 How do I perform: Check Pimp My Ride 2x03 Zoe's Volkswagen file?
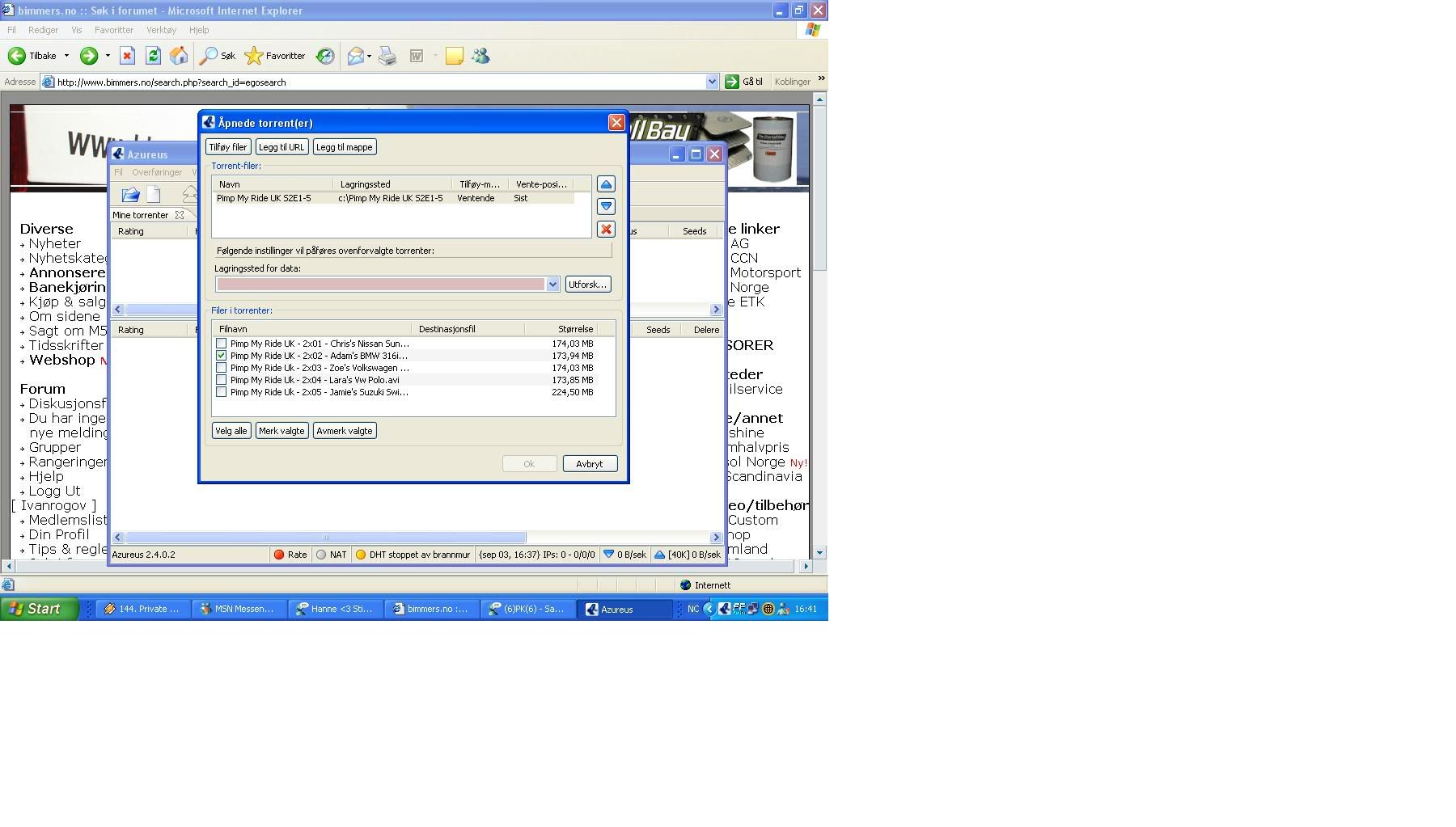(222, 368)
